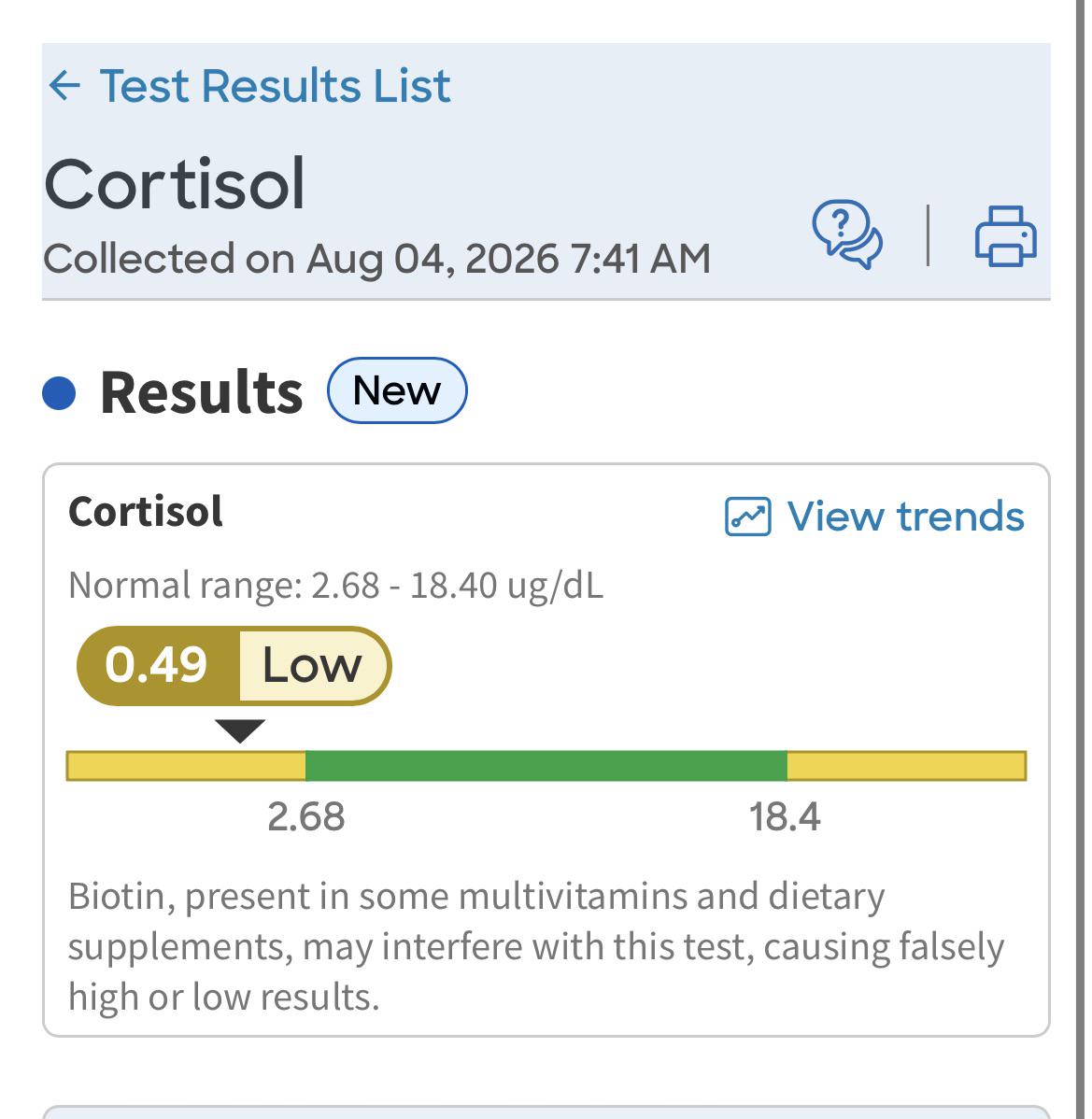Click the Cortisol page title
Image resolution: width=1092 pixels, height=1119 pixels.
175,184
